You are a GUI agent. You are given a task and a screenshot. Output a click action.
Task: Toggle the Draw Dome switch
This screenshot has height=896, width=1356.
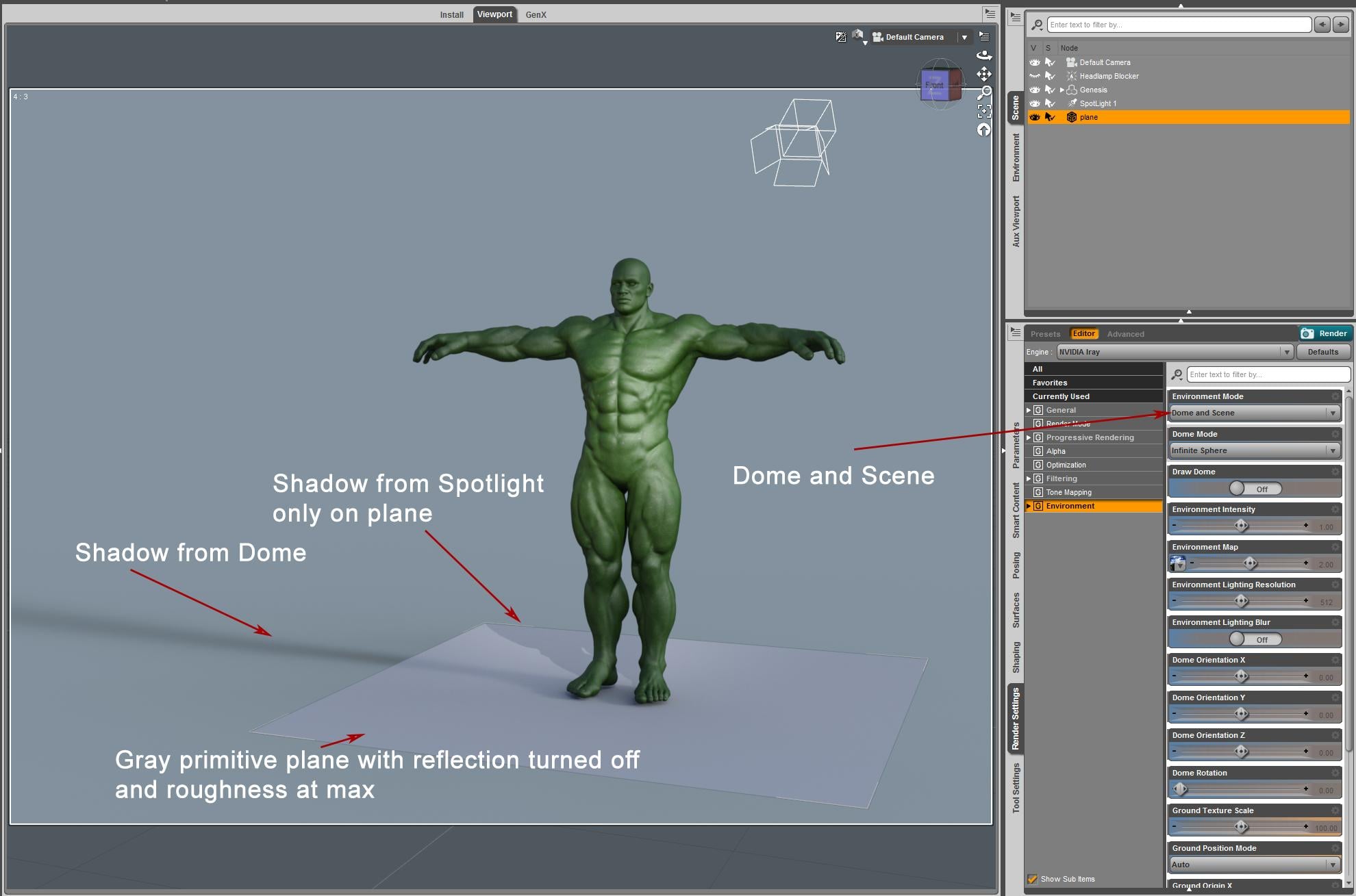[x=1255, y=489]
